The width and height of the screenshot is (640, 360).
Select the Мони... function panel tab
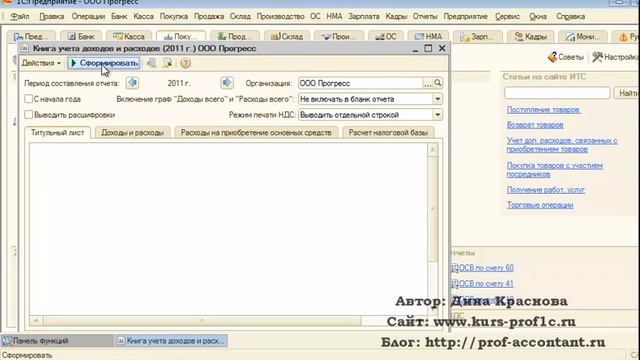click(582, 36)
